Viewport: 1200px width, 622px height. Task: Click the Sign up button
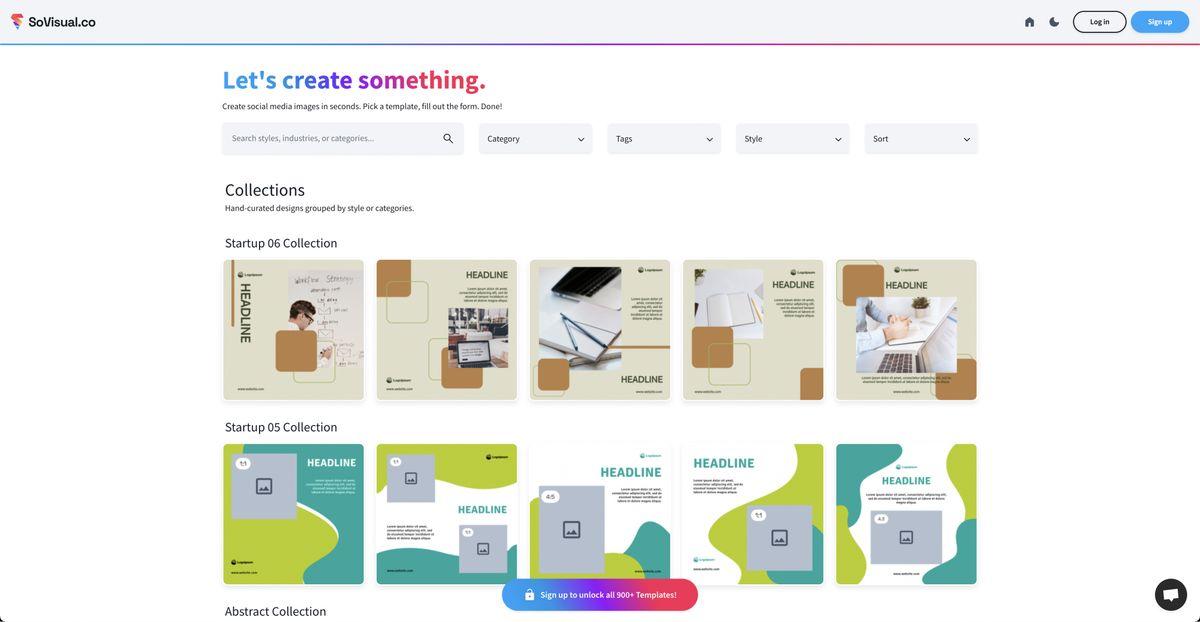pos(1159,22)
